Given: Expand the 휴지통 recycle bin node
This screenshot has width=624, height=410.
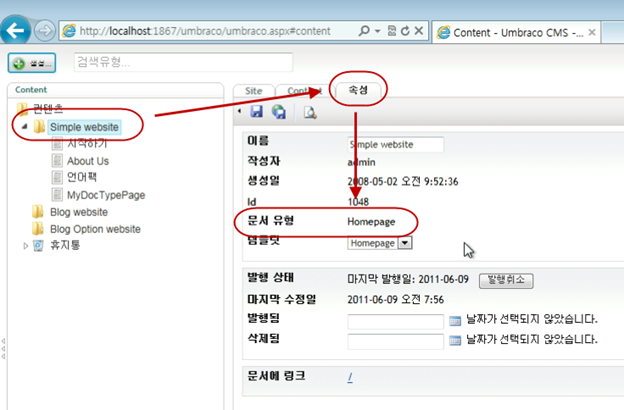Looking at the screenshot, I should (x=25, y=246).
